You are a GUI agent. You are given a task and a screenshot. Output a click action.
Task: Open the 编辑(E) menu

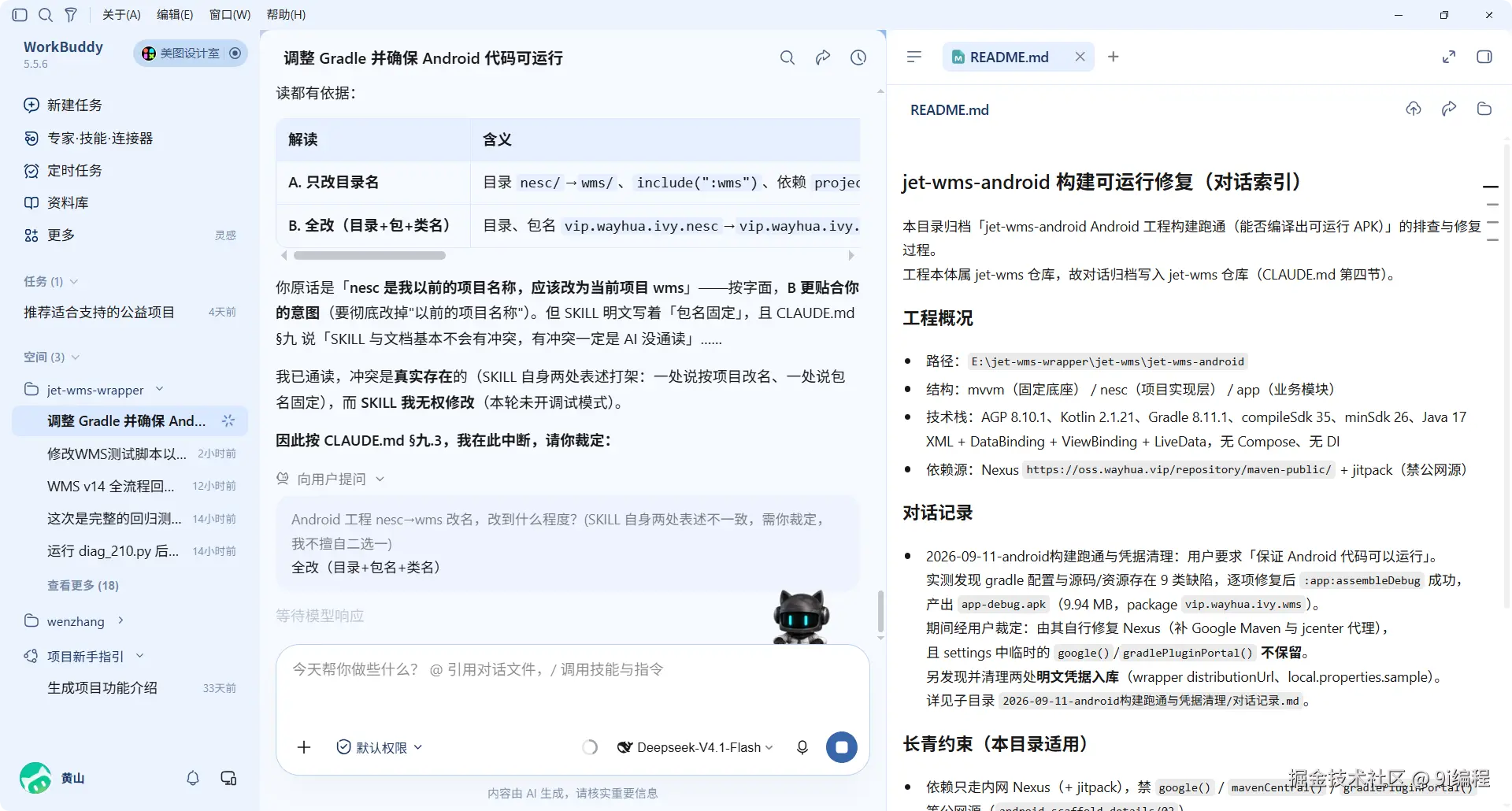point(175,15)
